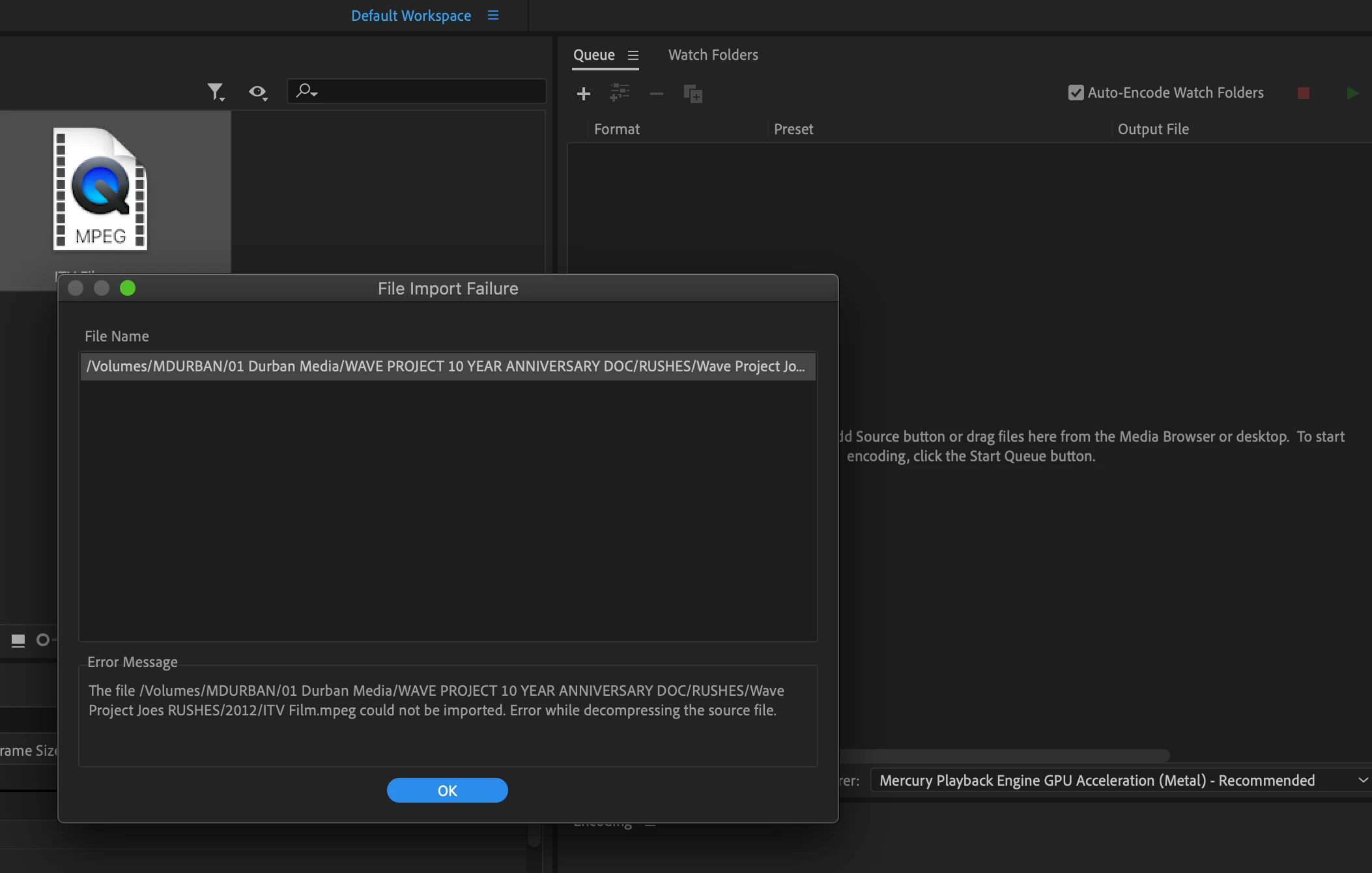Click the list view icon at bottom left

(x=18, y=640)
